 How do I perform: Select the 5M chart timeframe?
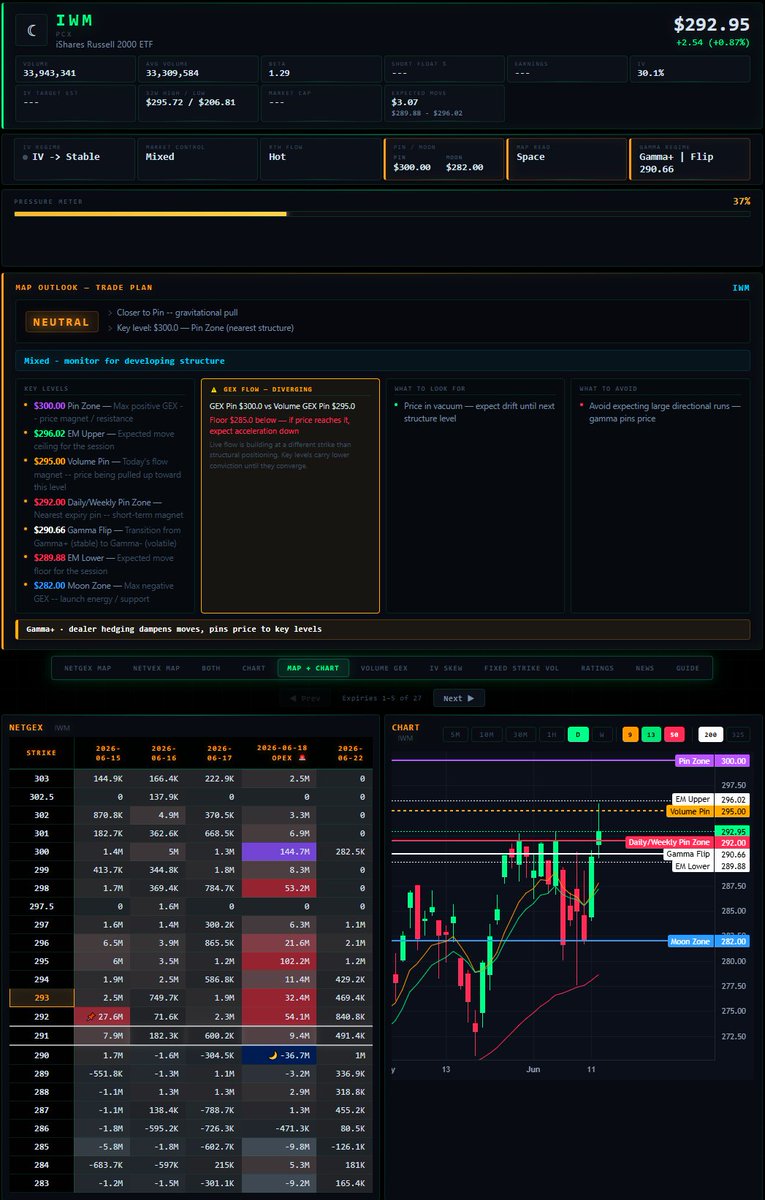pos(455,735)
